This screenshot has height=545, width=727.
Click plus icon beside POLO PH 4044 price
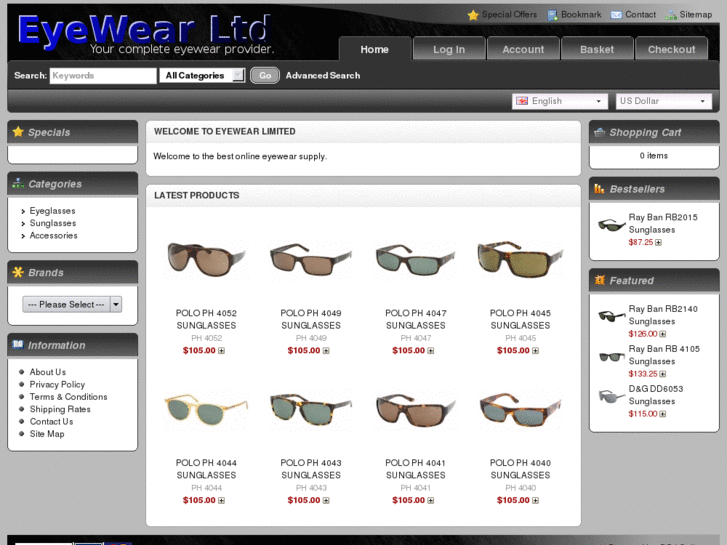coord(222,500)
